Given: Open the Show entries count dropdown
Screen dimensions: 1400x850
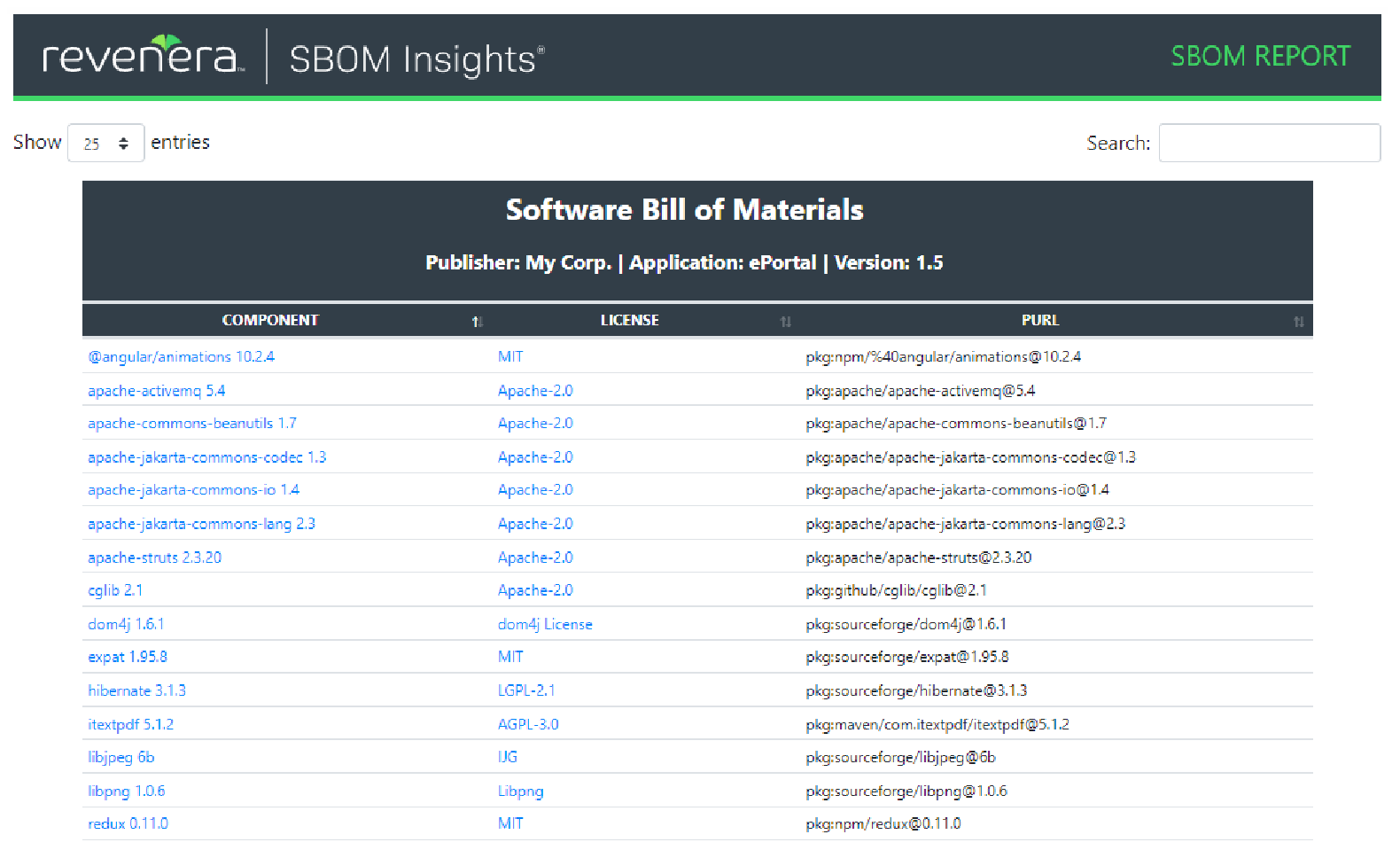Looking at the screenshot, I should tap(105, 143).
